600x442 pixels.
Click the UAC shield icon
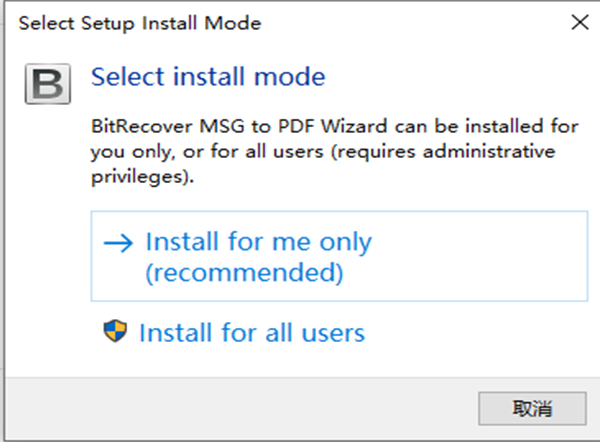pos(115,331)
